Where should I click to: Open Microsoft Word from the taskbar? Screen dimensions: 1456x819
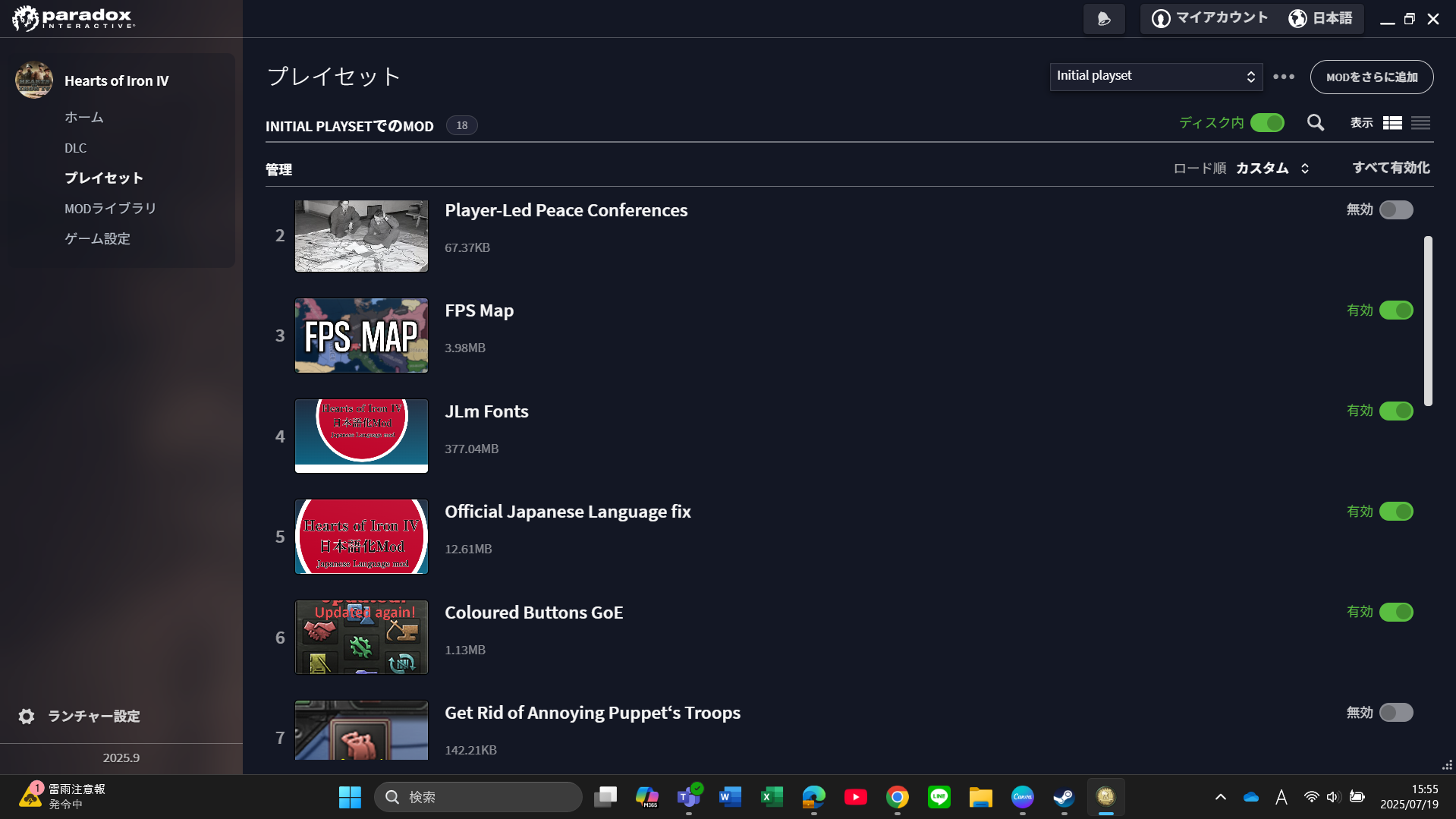[x=730, y=797]
